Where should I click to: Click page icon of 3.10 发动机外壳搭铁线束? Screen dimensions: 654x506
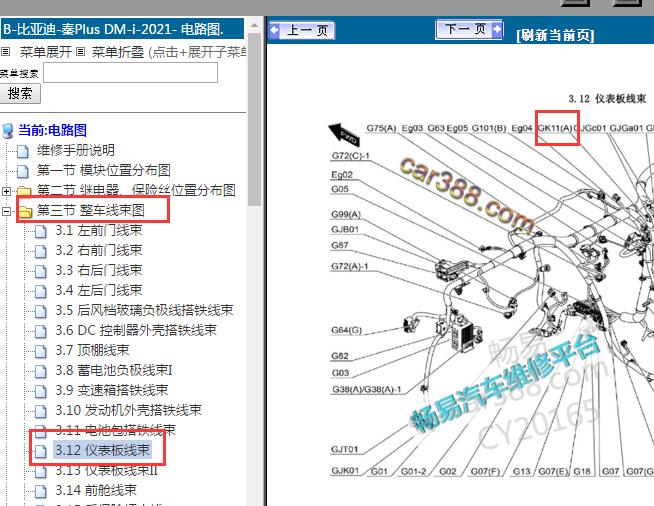40,412
